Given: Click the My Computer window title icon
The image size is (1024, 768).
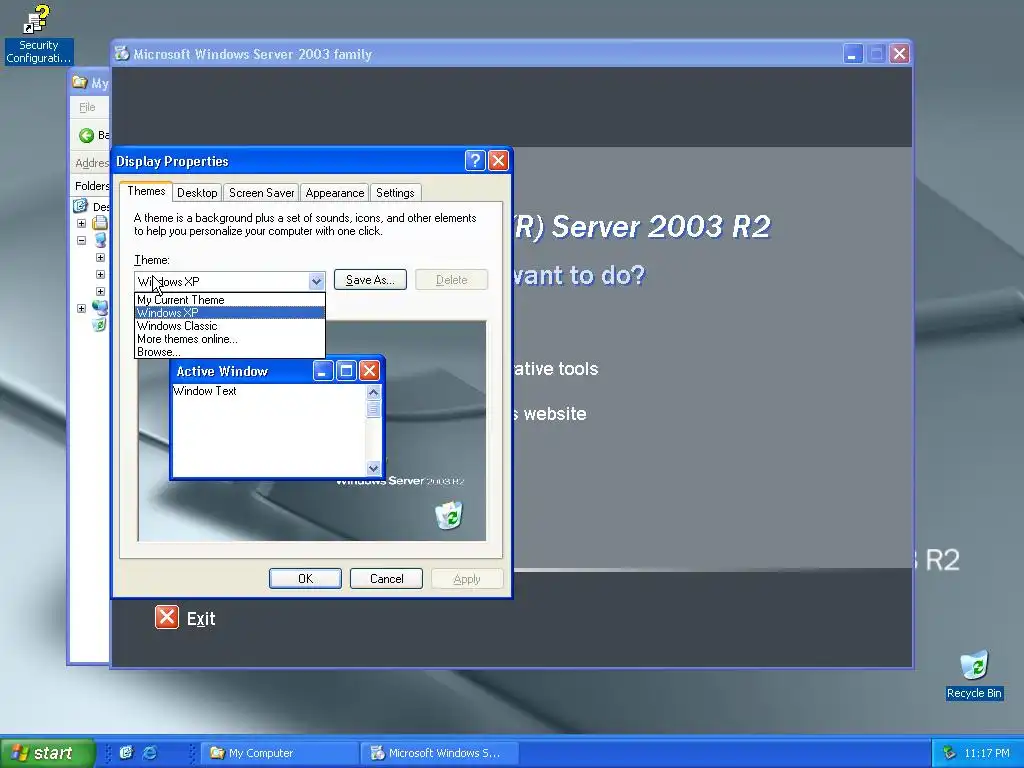Looking at the screenshot, I should (x=80, y=82).
